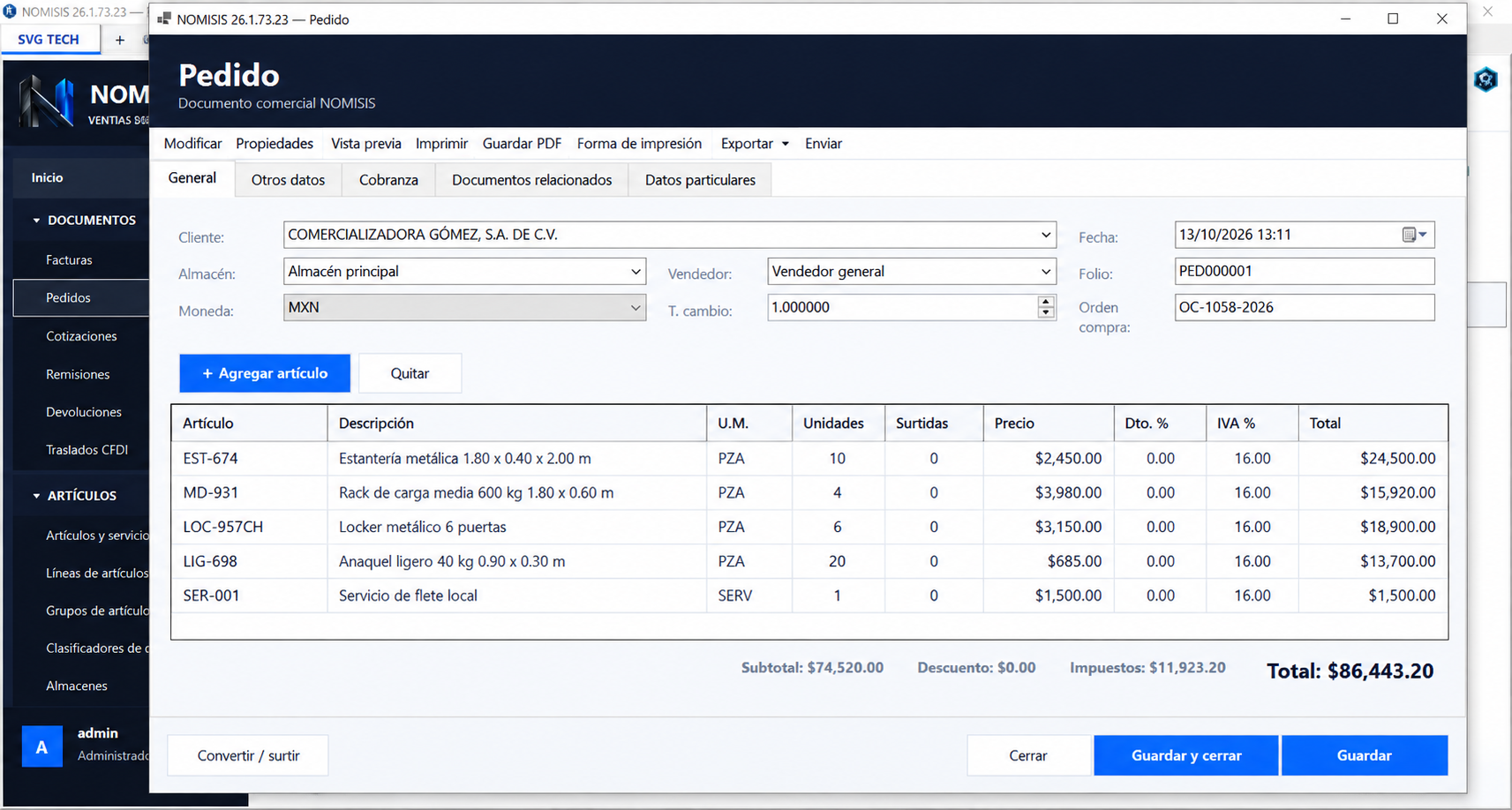Switch to the Cobranza tab
Screen dimensions: 1512x810
388,180
